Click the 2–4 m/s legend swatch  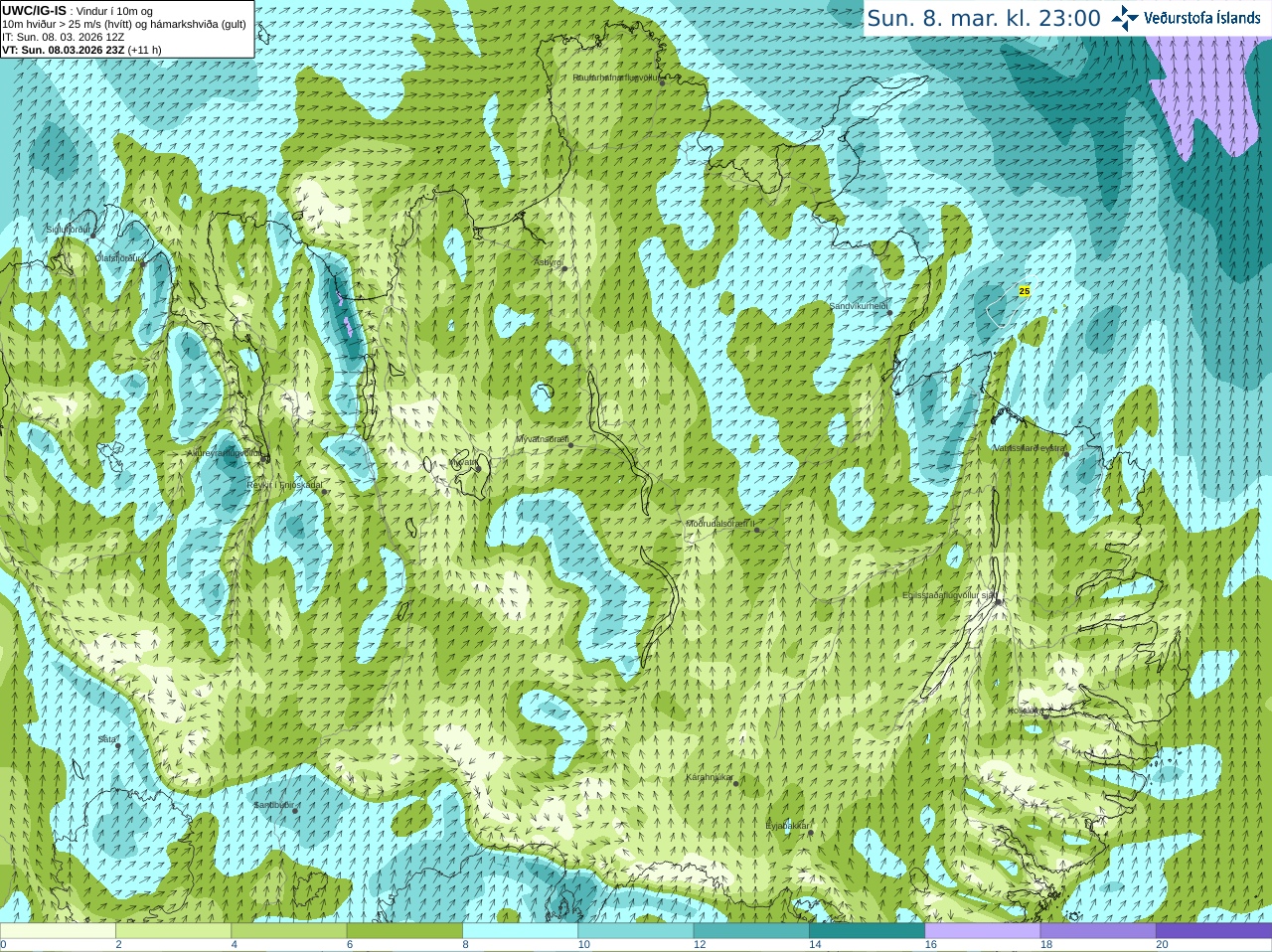173,931
